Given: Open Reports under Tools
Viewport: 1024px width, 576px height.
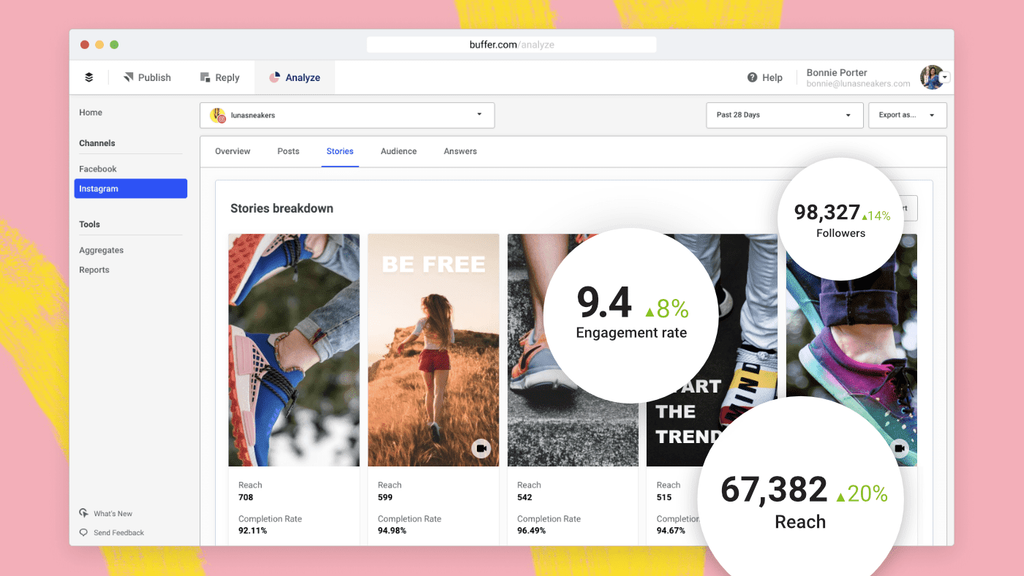Looking at the screenshot, I should 94,270.
